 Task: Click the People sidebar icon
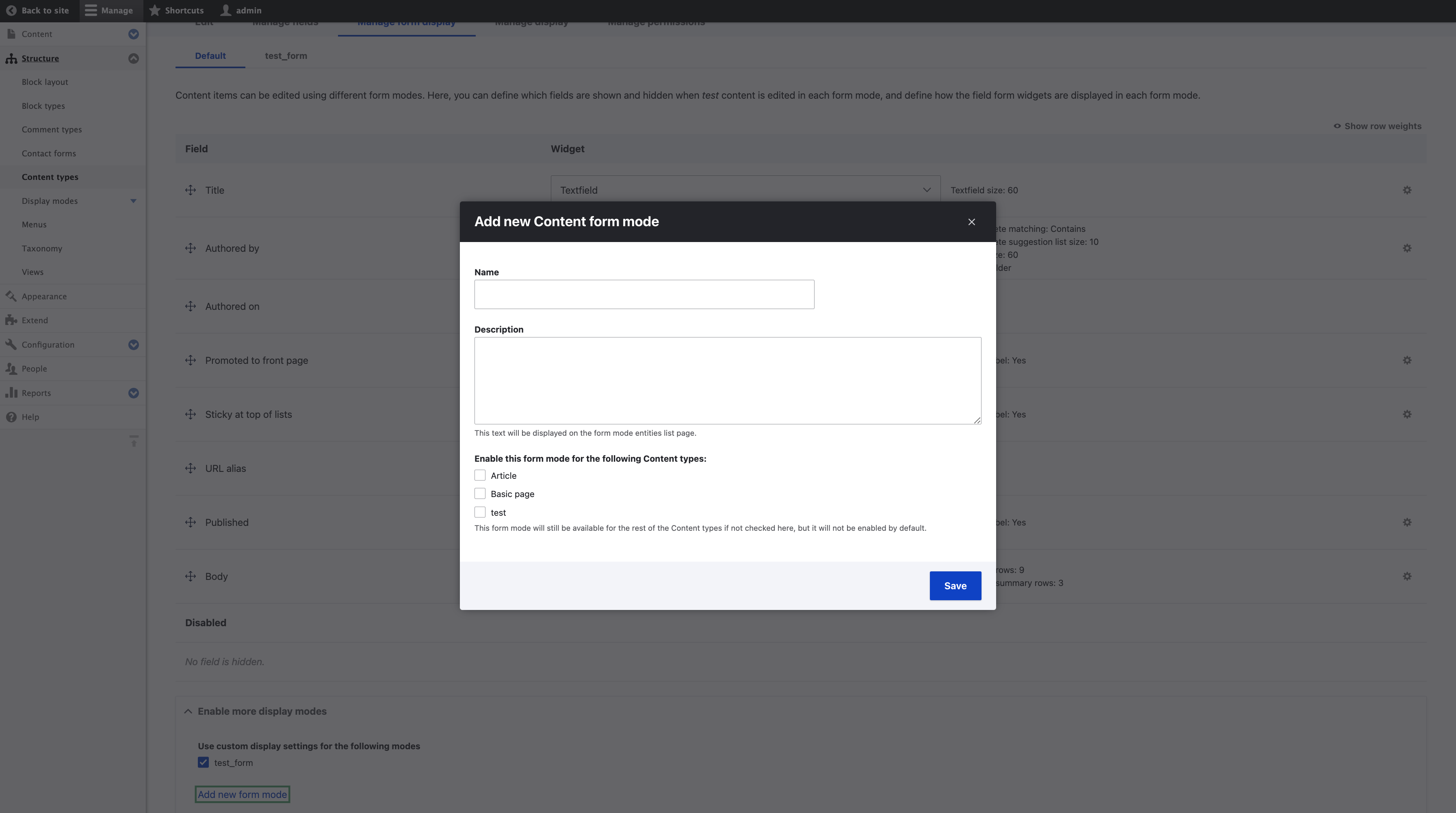pos(11,368)
